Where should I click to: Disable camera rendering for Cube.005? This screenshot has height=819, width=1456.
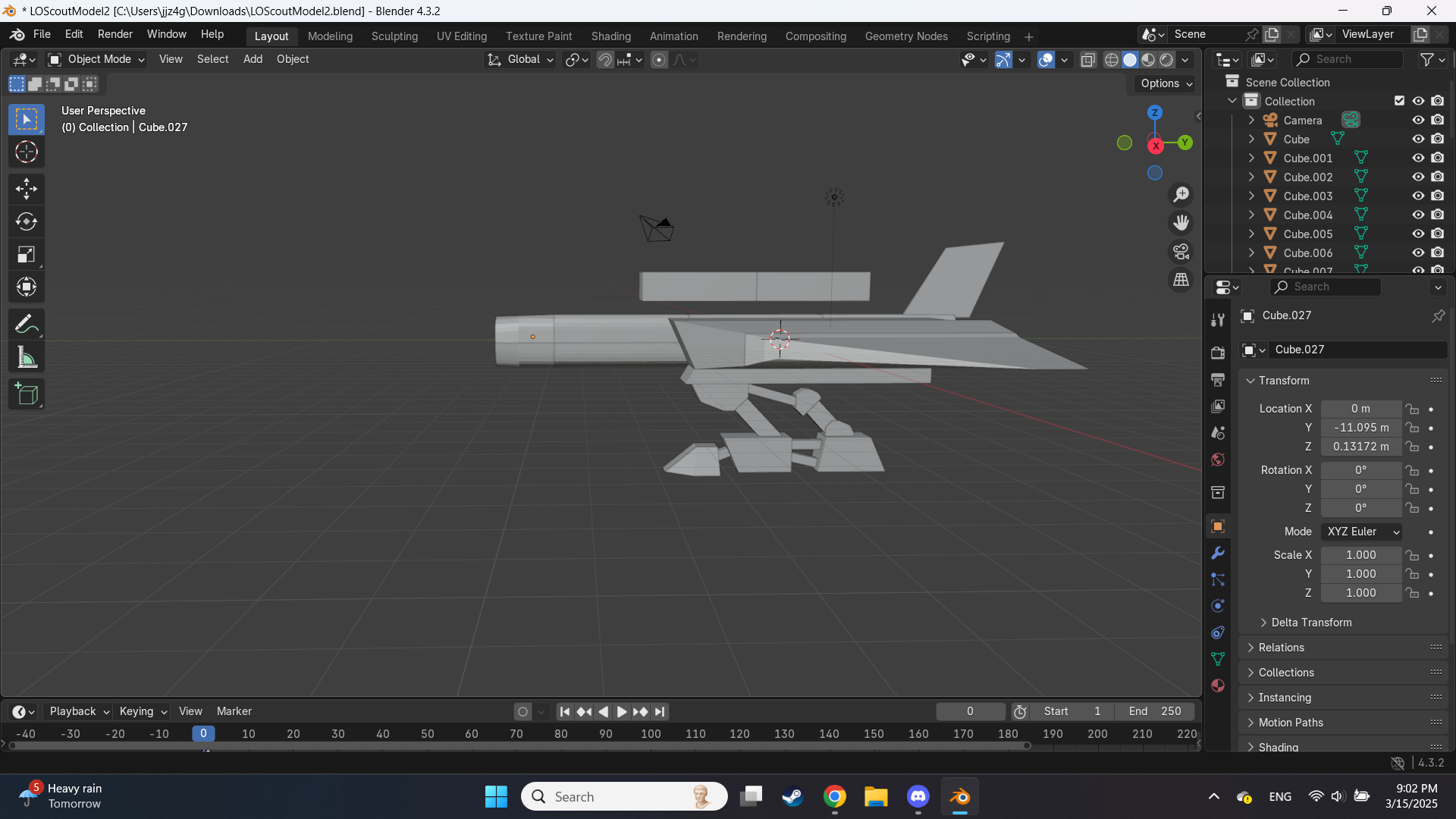(x=1438, y=234)
